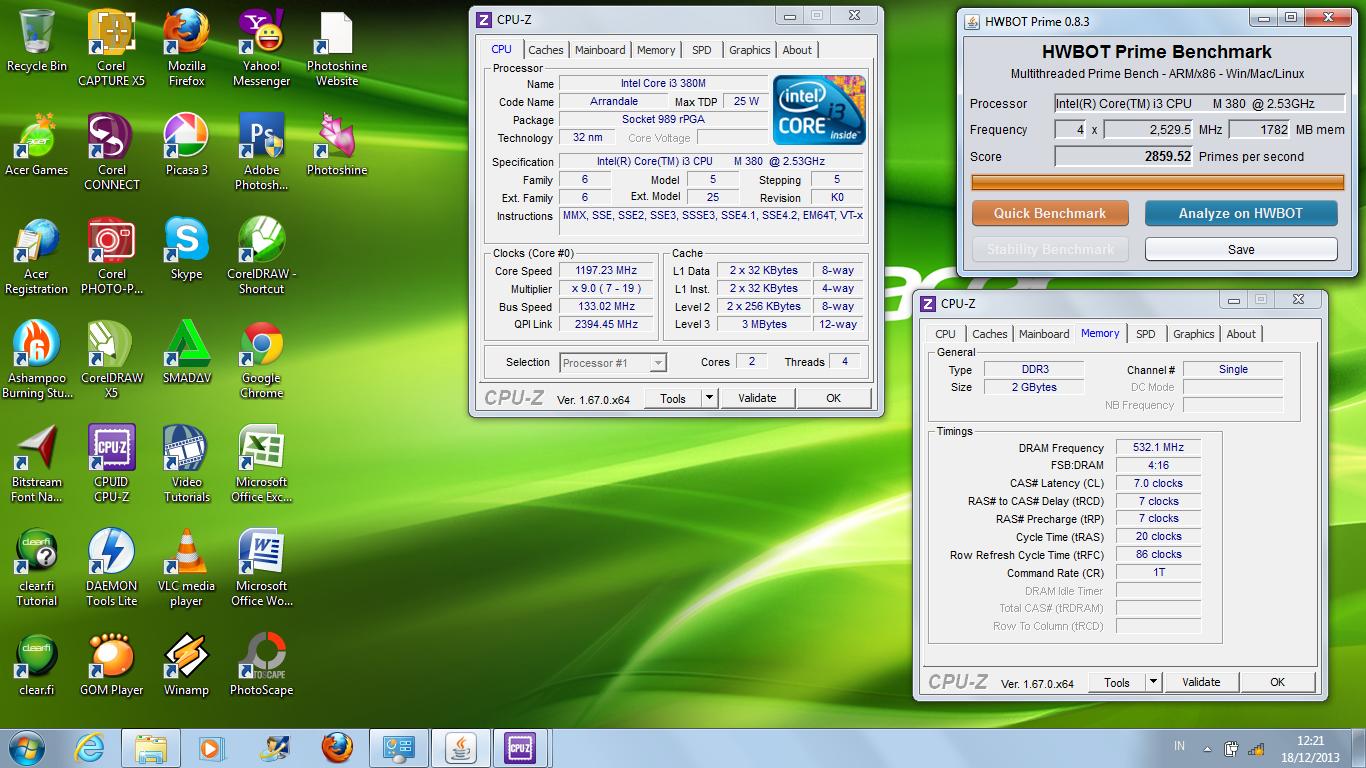
Task: Click Intel Core i3 inside logo
Action: click(x=819, y=110)
